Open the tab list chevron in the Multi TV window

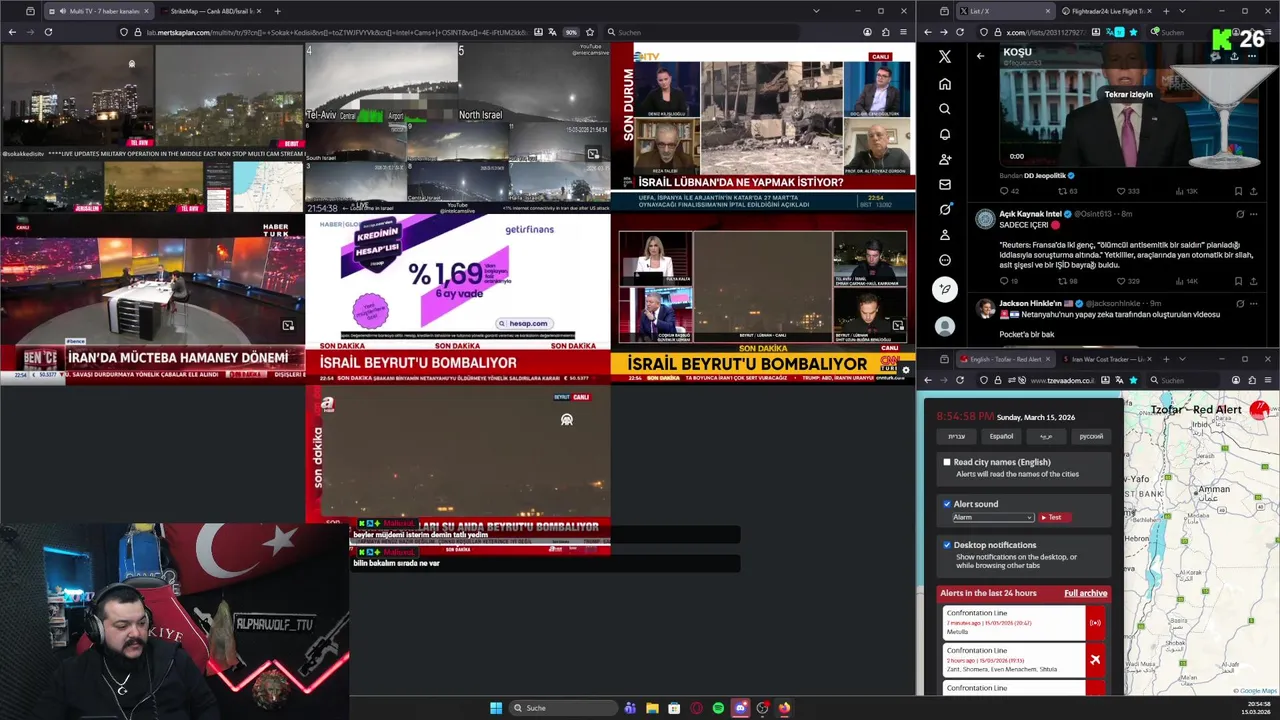tap(816, 11)
